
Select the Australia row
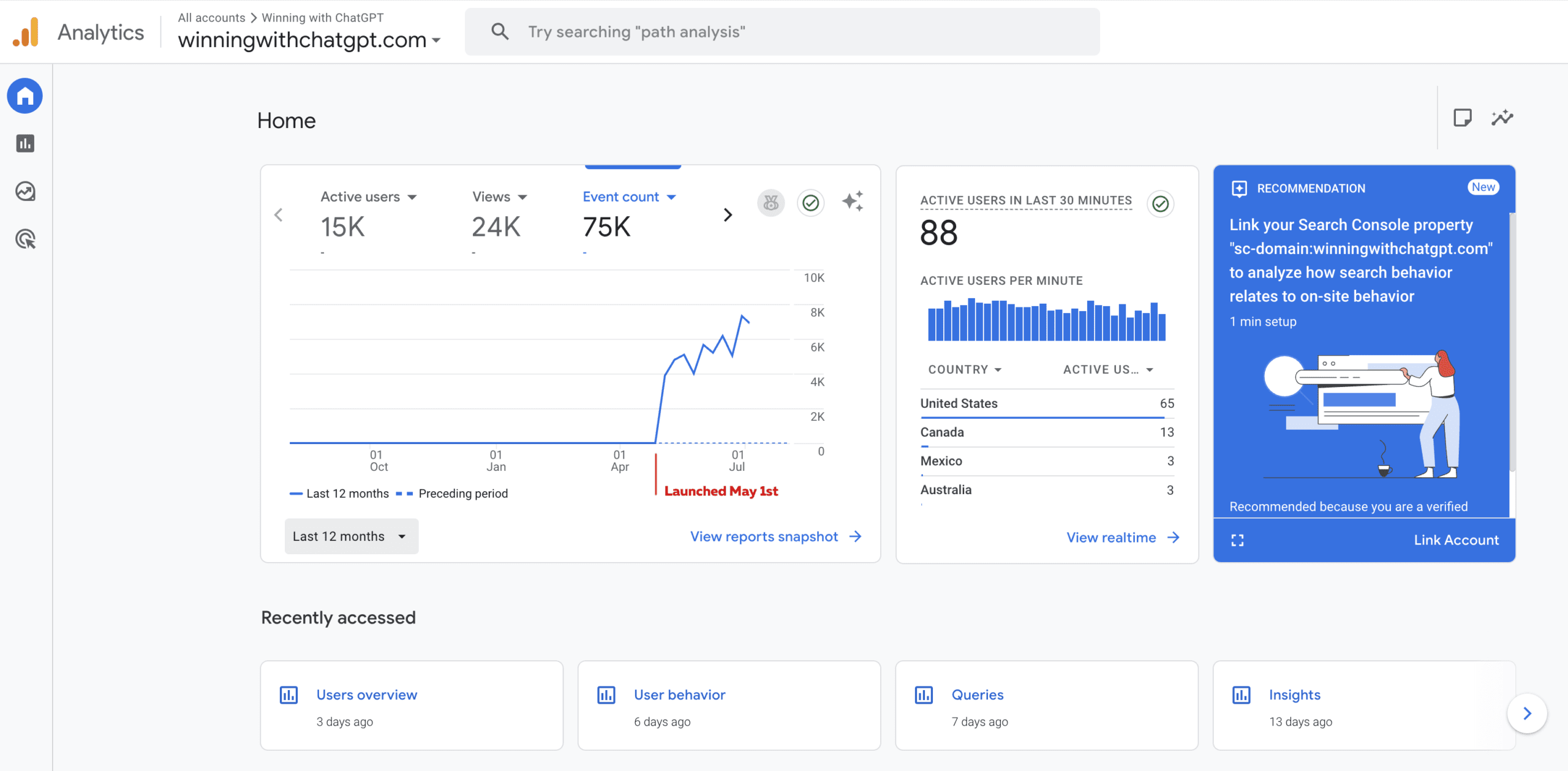1047,490
